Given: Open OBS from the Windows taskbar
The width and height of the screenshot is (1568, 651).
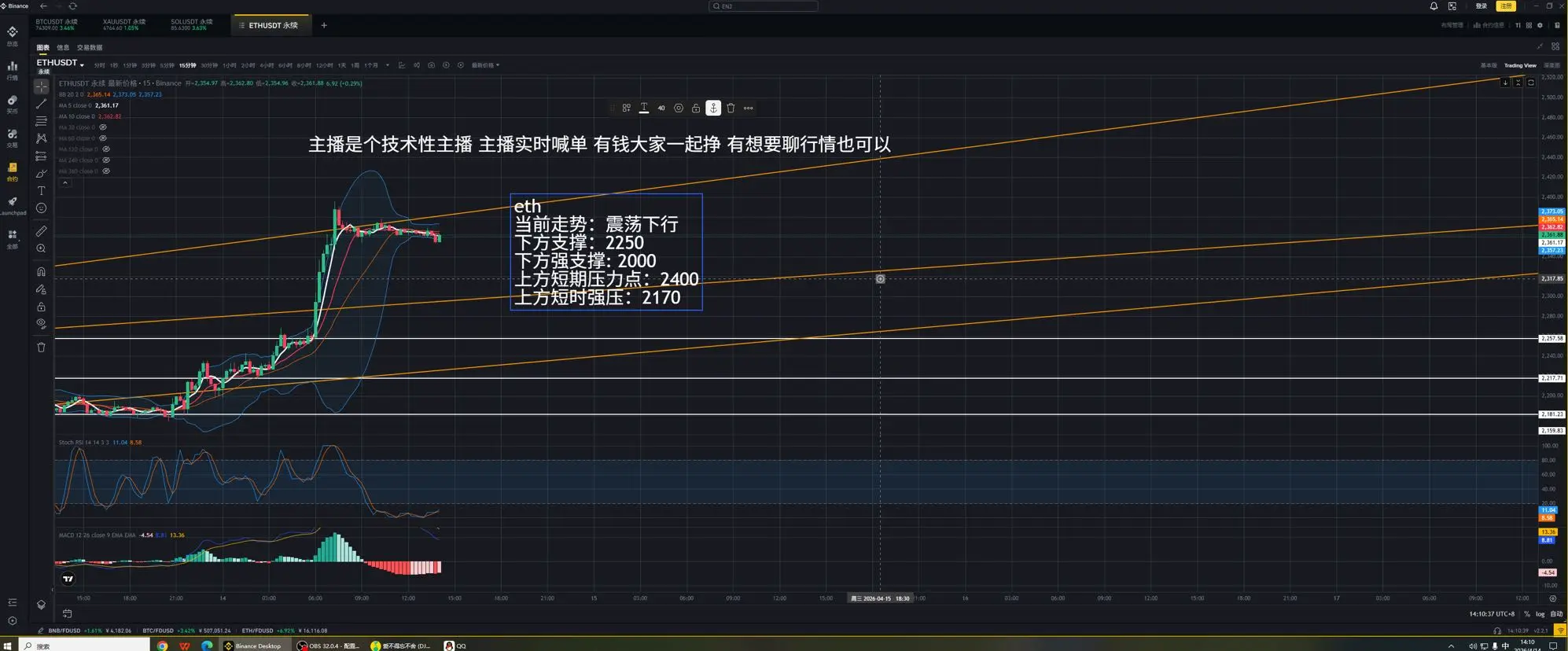Looking at the screenshot, I should pos(329,645).
